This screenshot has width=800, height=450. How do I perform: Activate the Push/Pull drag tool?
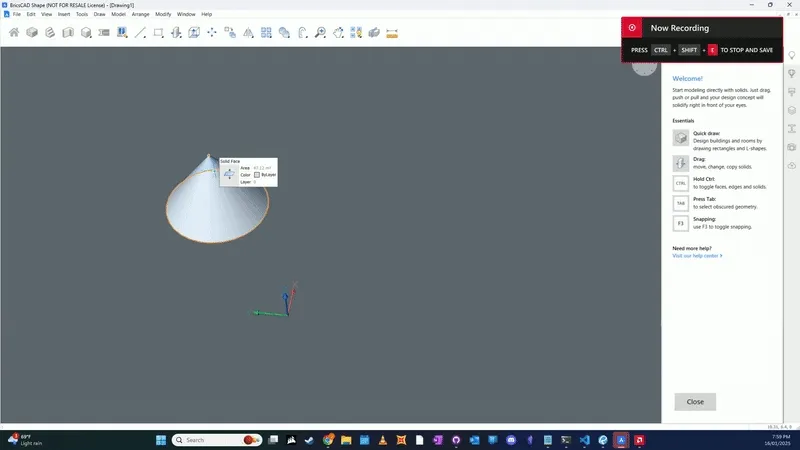(176, 33)
